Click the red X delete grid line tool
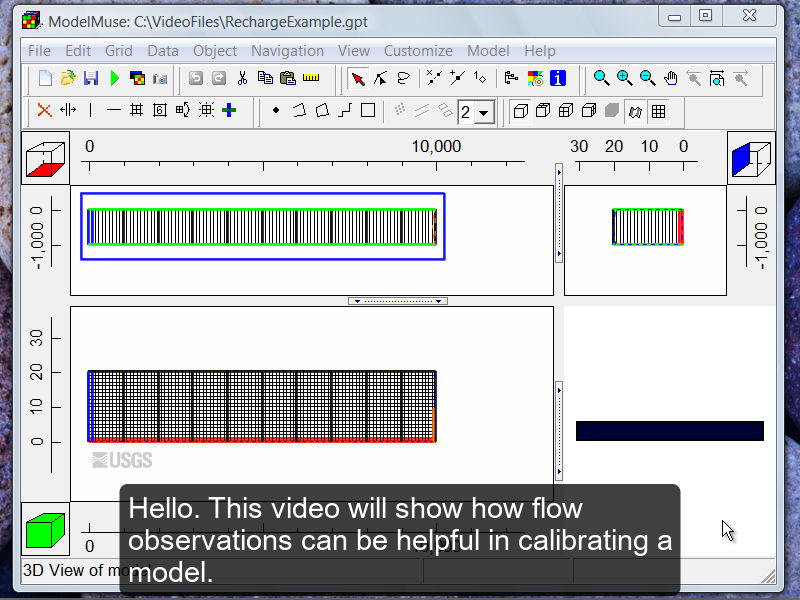Screen dimensions: 800x600 tap(44, 111)
